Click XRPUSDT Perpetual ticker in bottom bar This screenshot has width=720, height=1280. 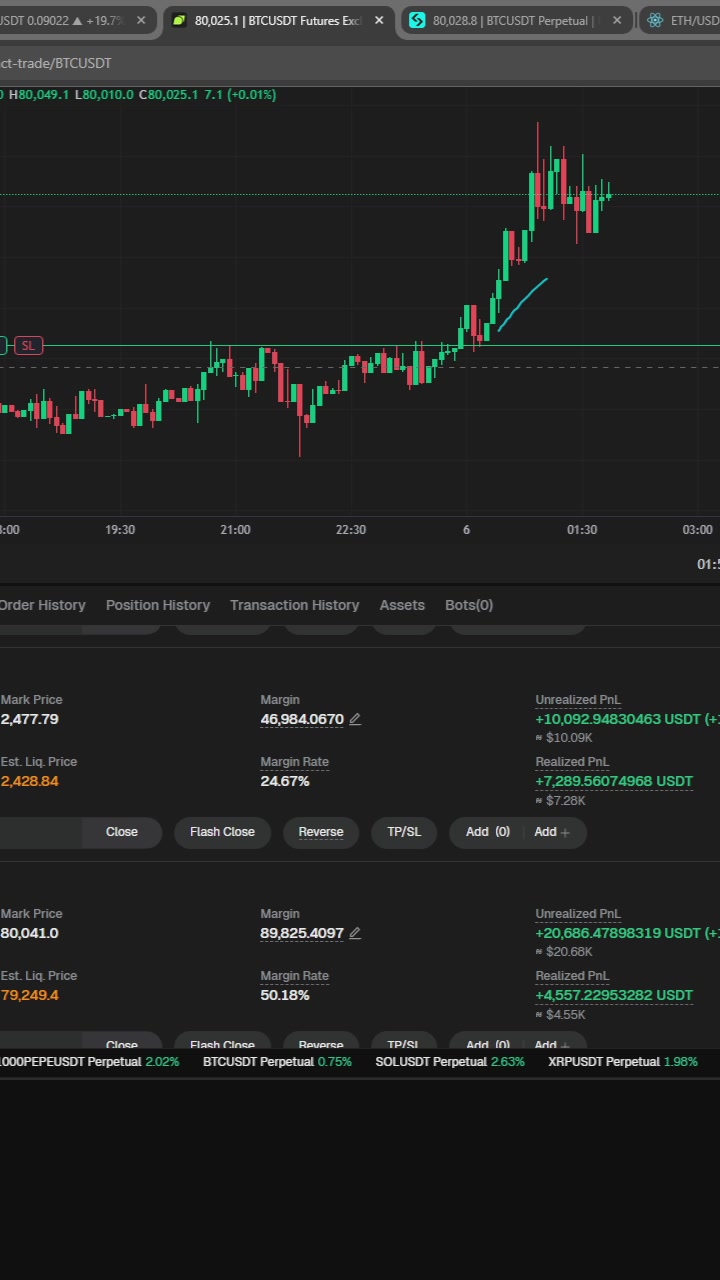pos(623,1062)
